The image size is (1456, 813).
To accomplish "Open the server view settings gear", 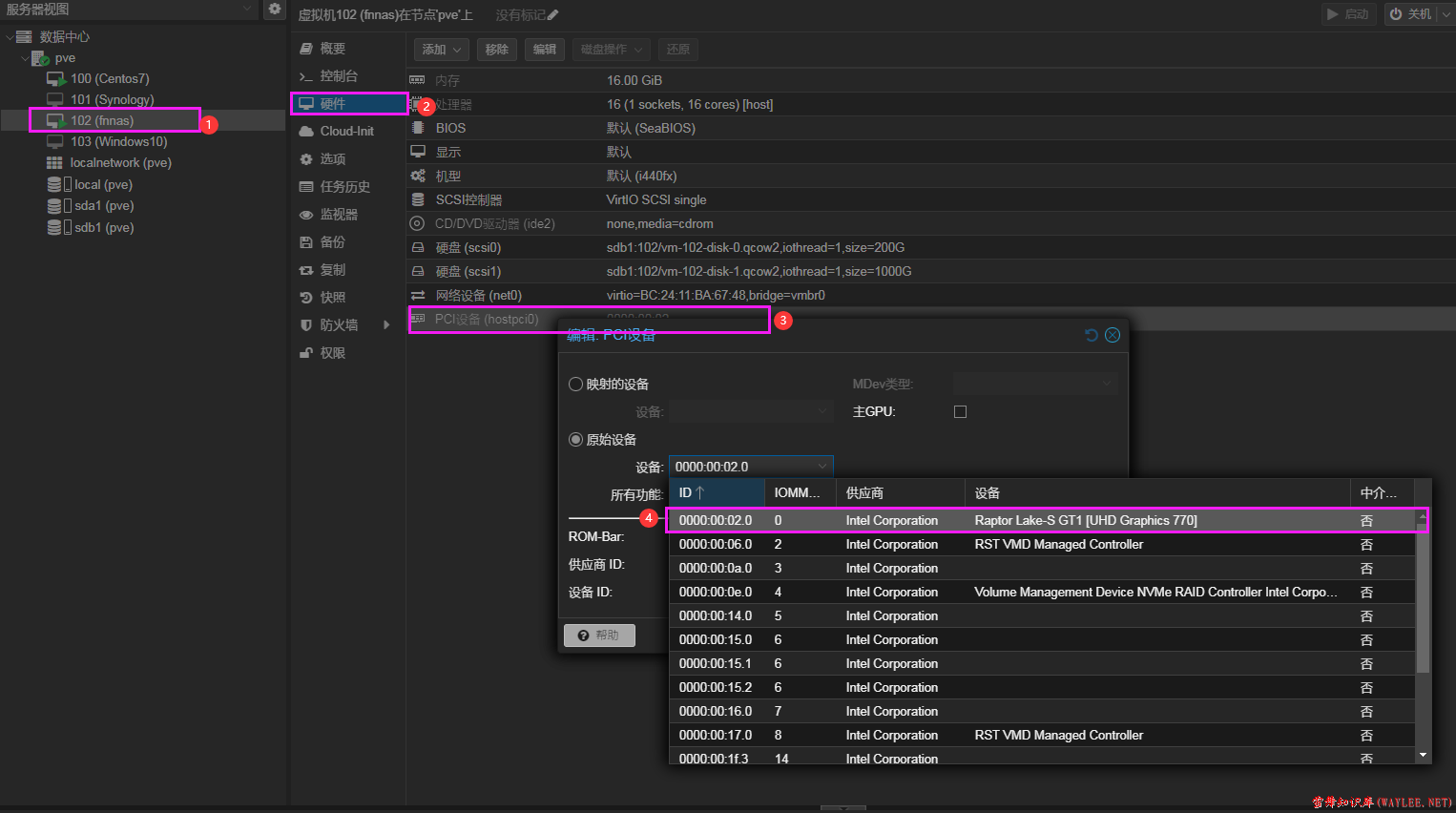I will tap(275, 9).
